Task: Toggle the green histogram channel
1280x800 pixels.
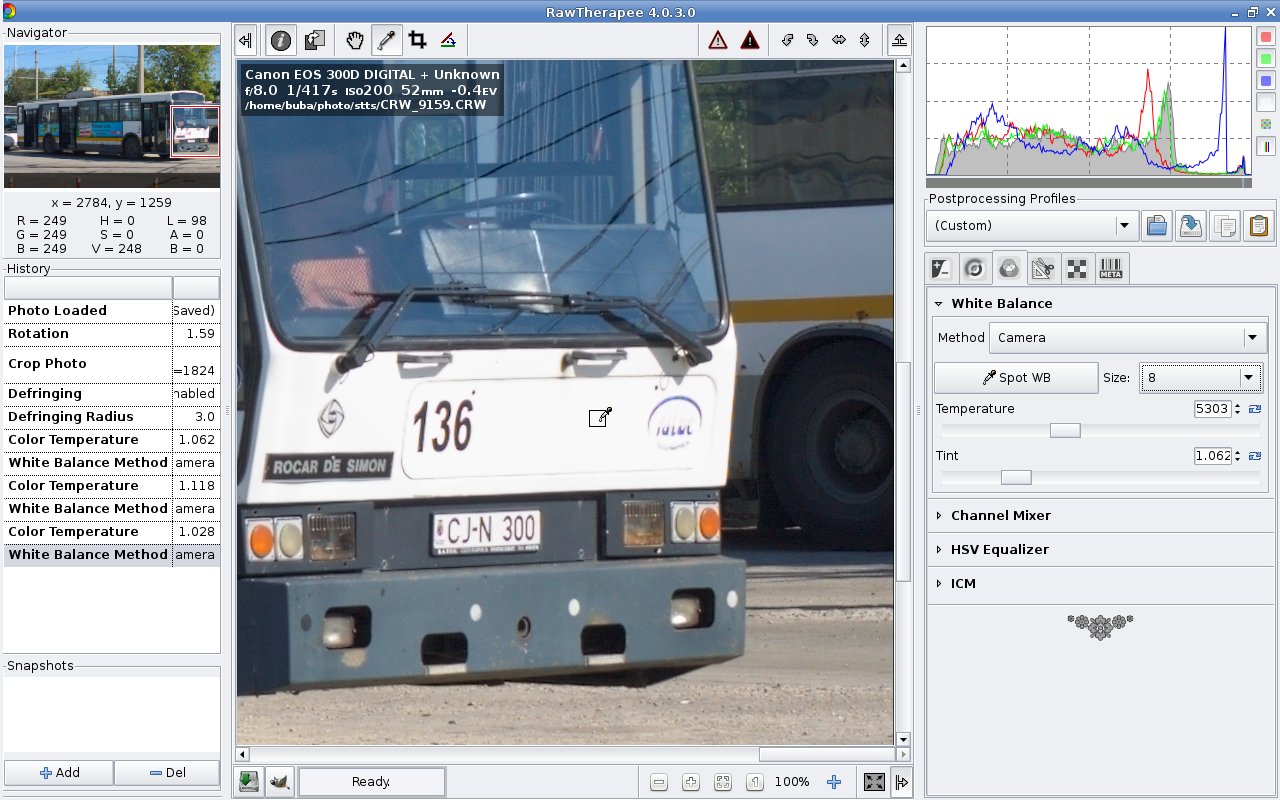Action: [1266, 59]
